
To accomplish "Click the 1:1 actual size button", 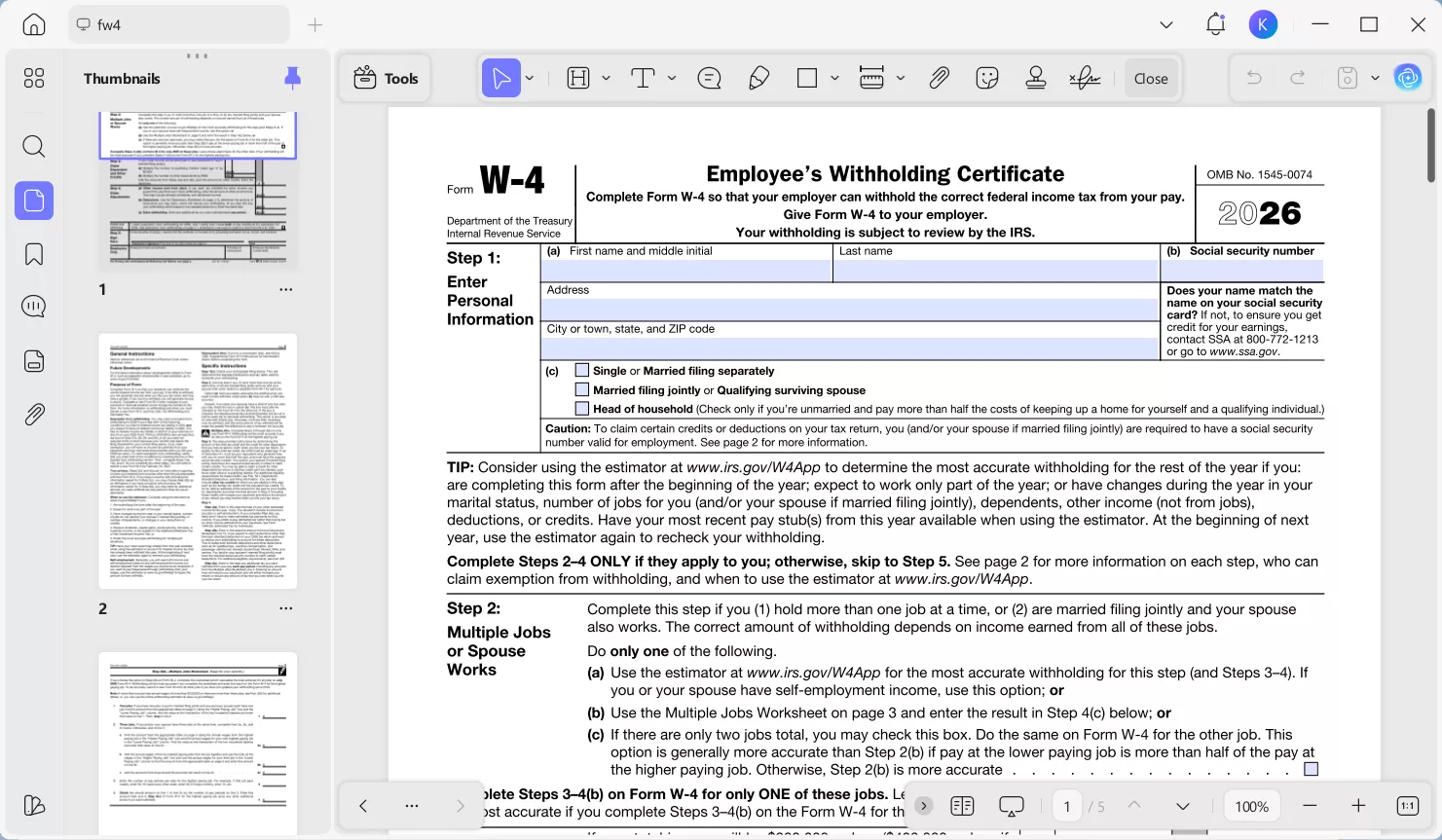I will pos(1408,806).
